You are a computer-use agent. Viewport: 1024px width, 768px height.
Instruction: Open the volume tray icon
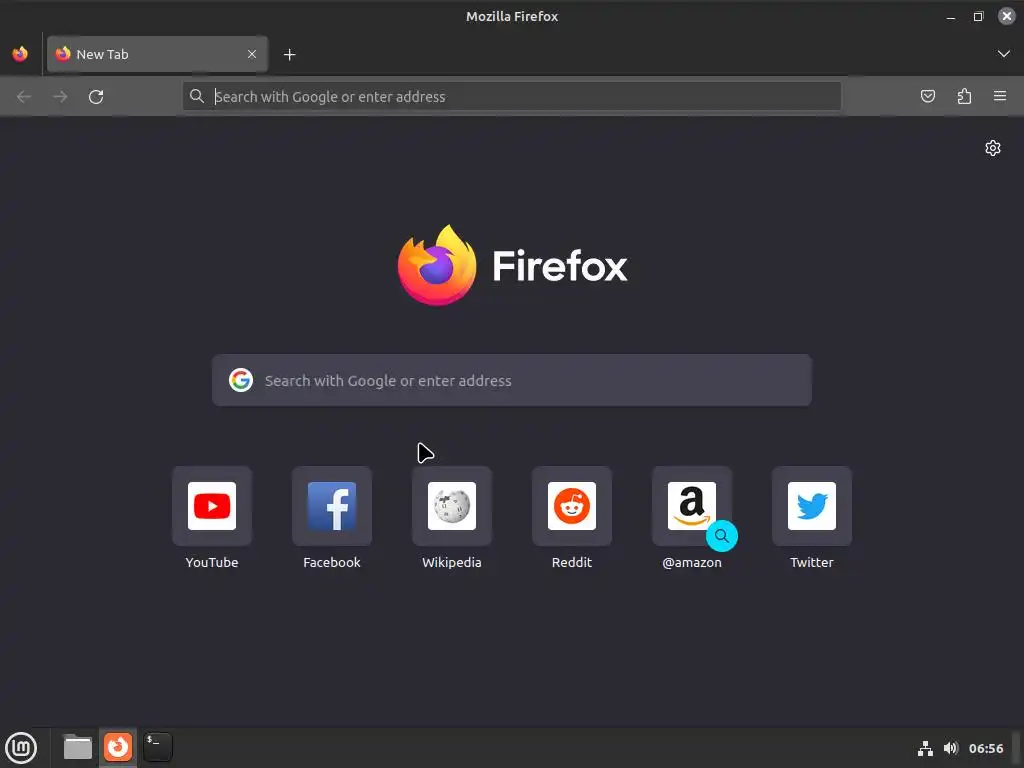click(951, 748)
